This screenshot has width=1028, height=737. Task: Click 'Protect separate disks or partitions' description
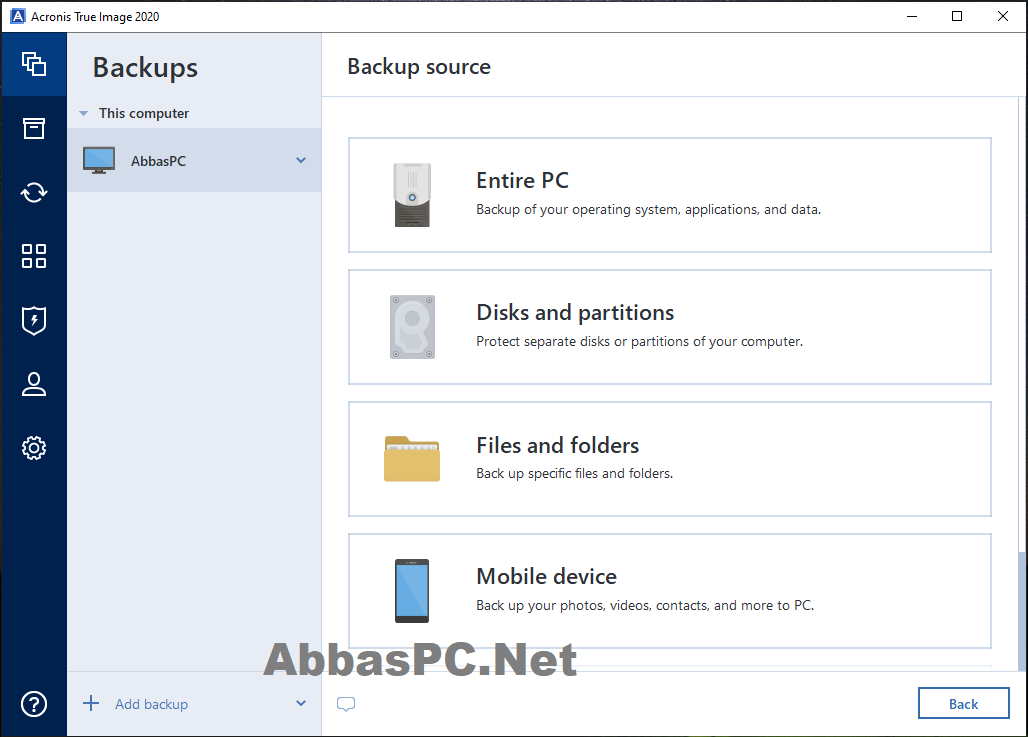click(x=639, y=342)
